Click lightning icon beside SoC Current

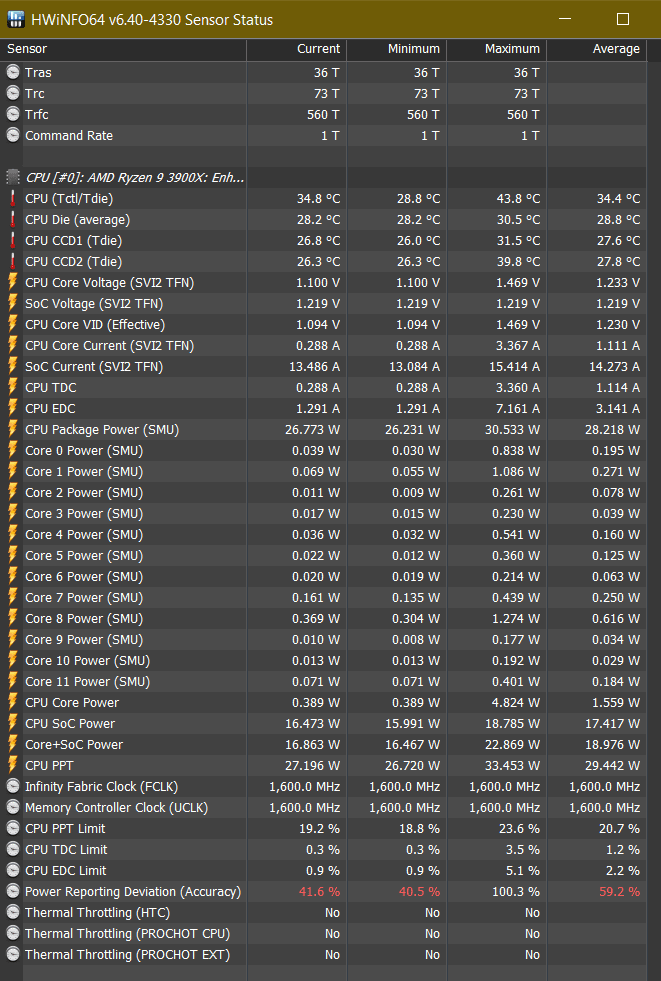(13, 366)
